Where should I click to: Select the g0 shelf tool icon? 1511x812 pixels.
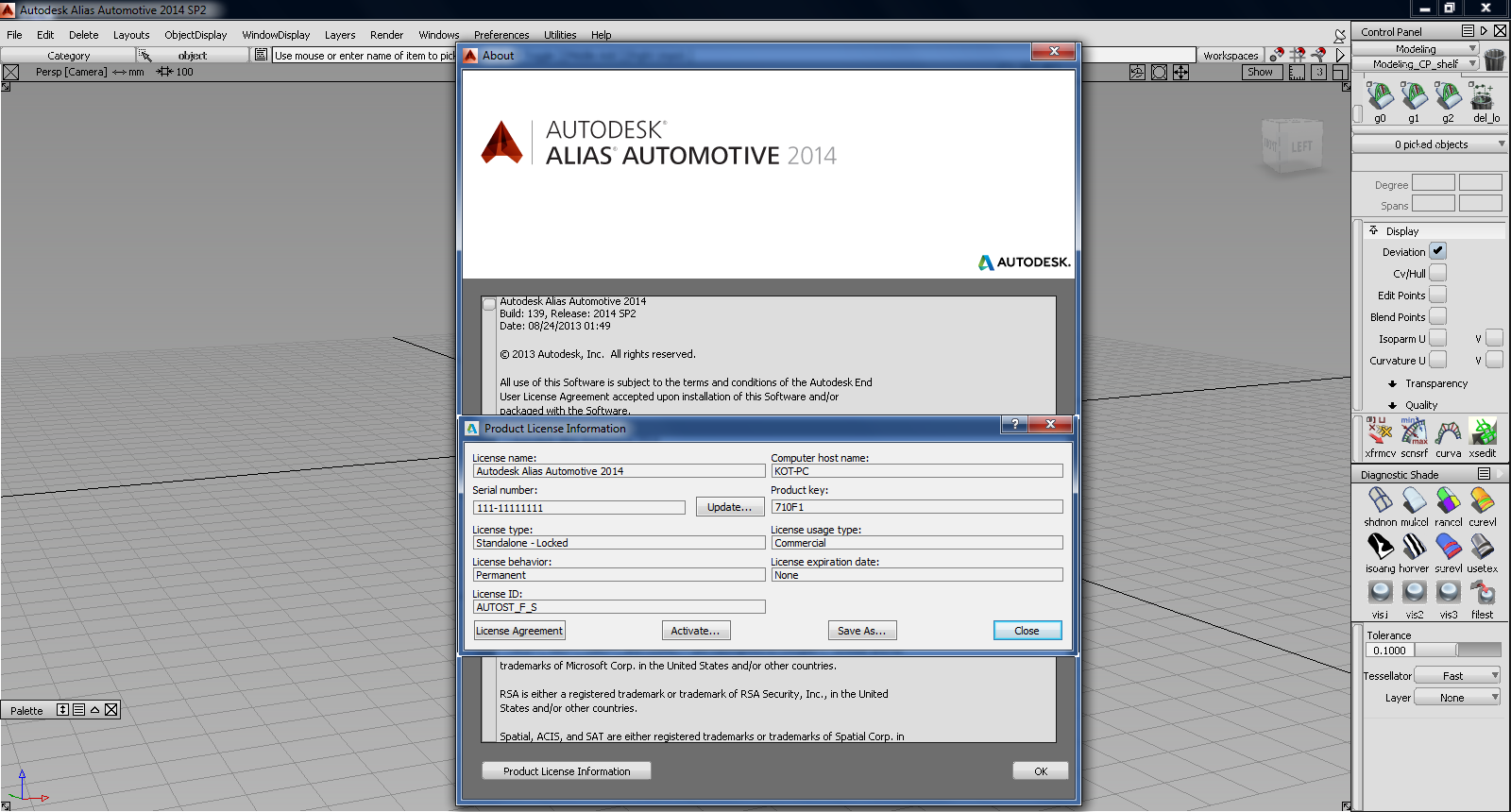[1380, 95]
